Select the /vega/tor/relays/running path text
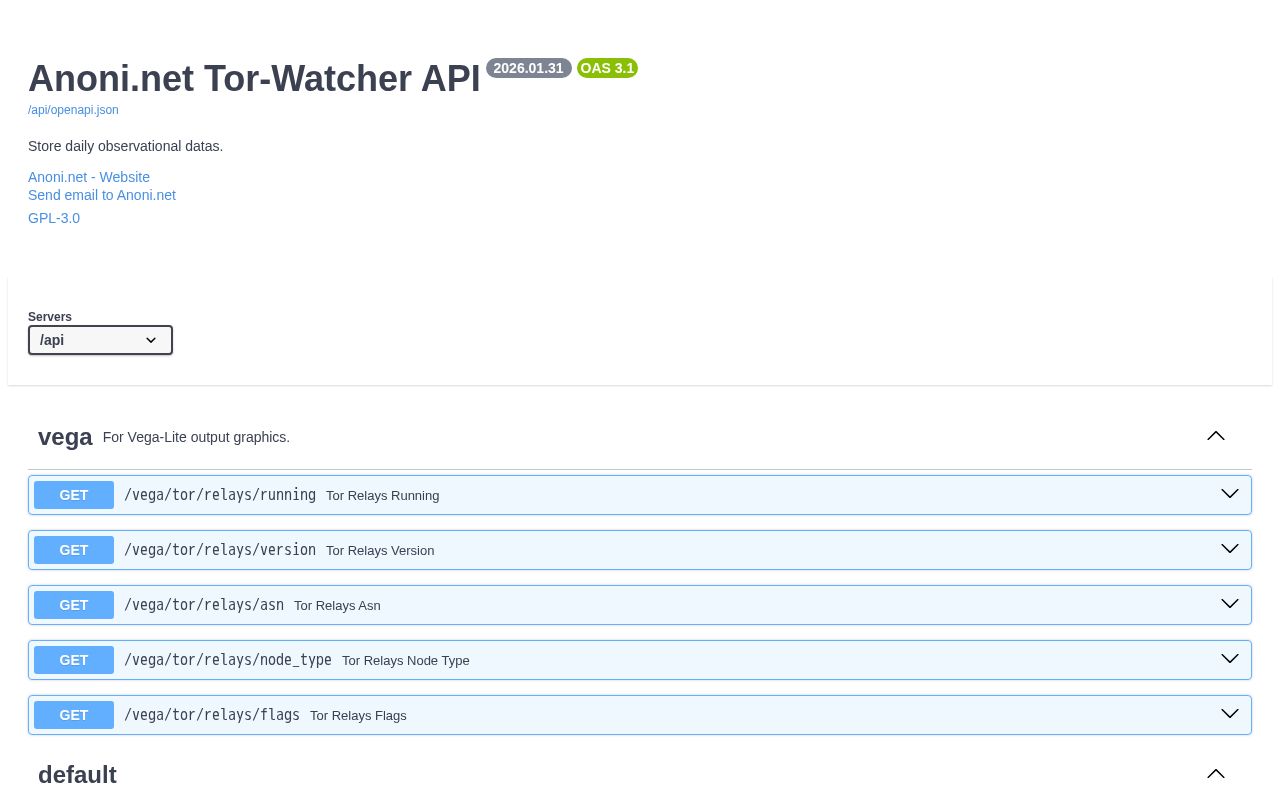Screen dimensions: 1280x800 (x=220, y=495)
